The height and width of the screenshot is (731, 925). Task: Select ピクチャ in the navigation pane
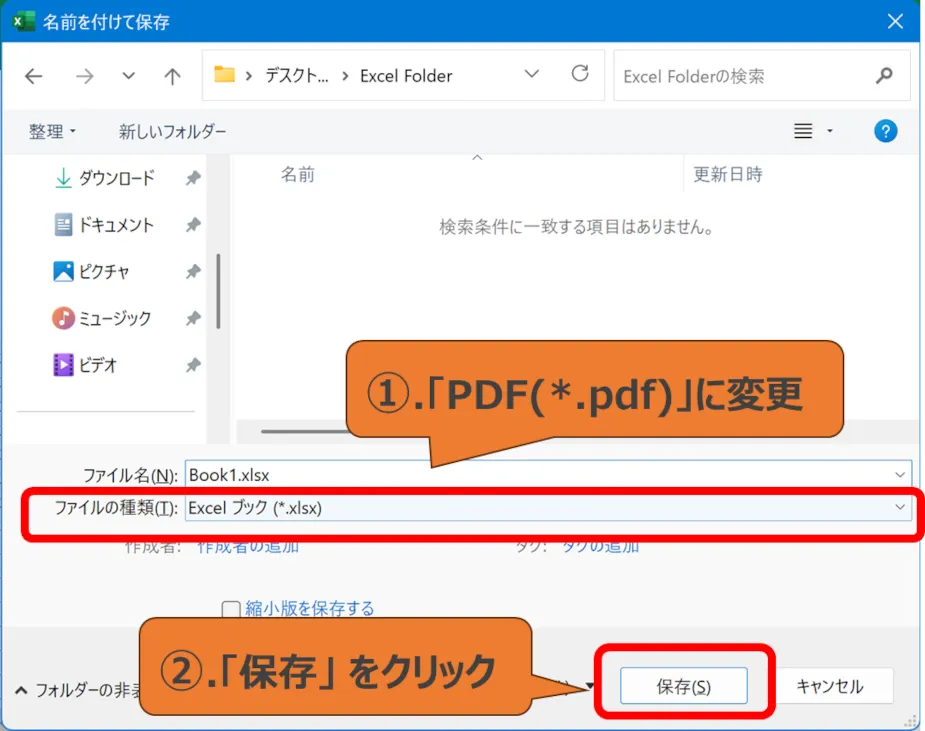[x=104, y=271]
